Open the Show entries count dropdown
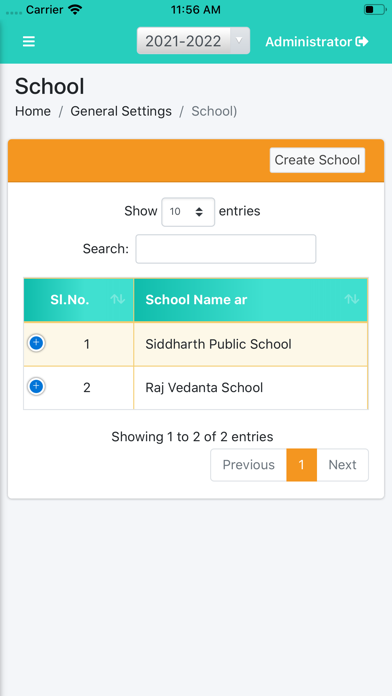 pos(188,212)
